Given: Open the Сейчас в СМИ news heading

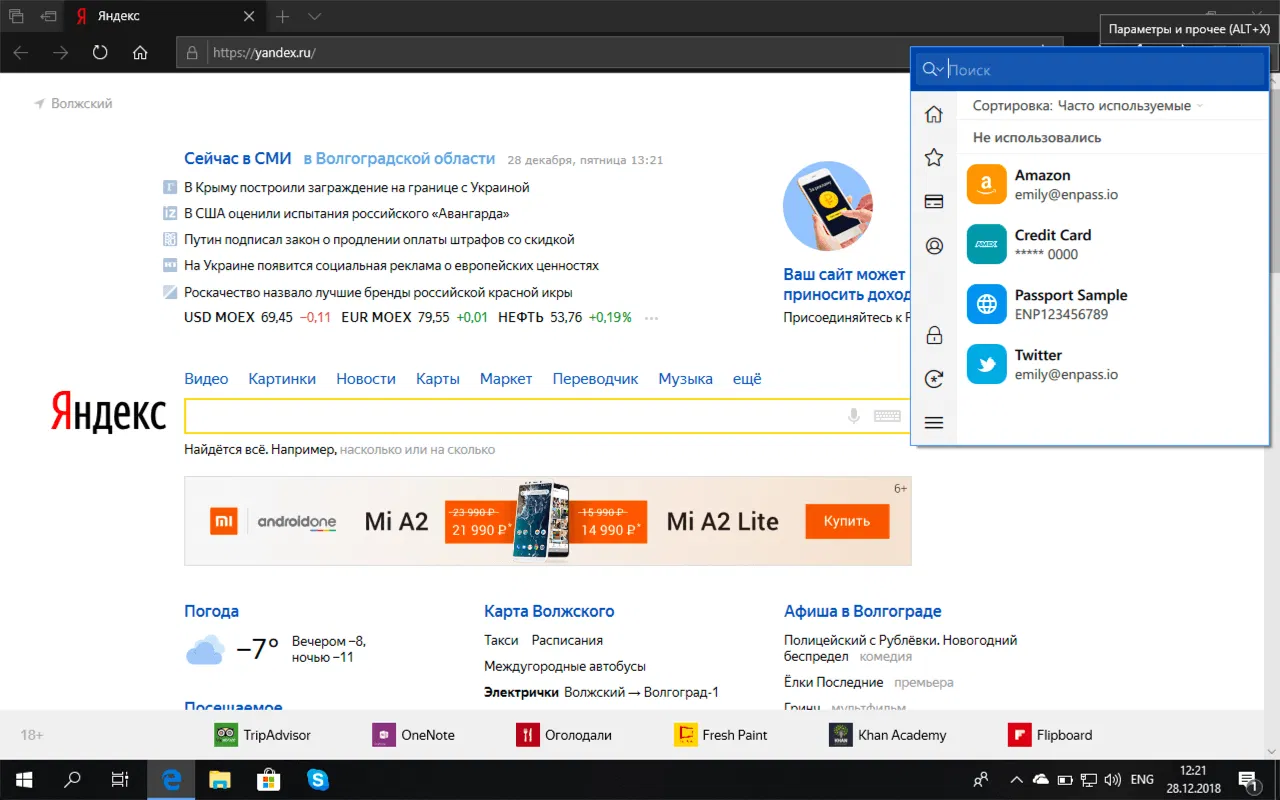Looking at the screenshot, I should tap(238, 158).
